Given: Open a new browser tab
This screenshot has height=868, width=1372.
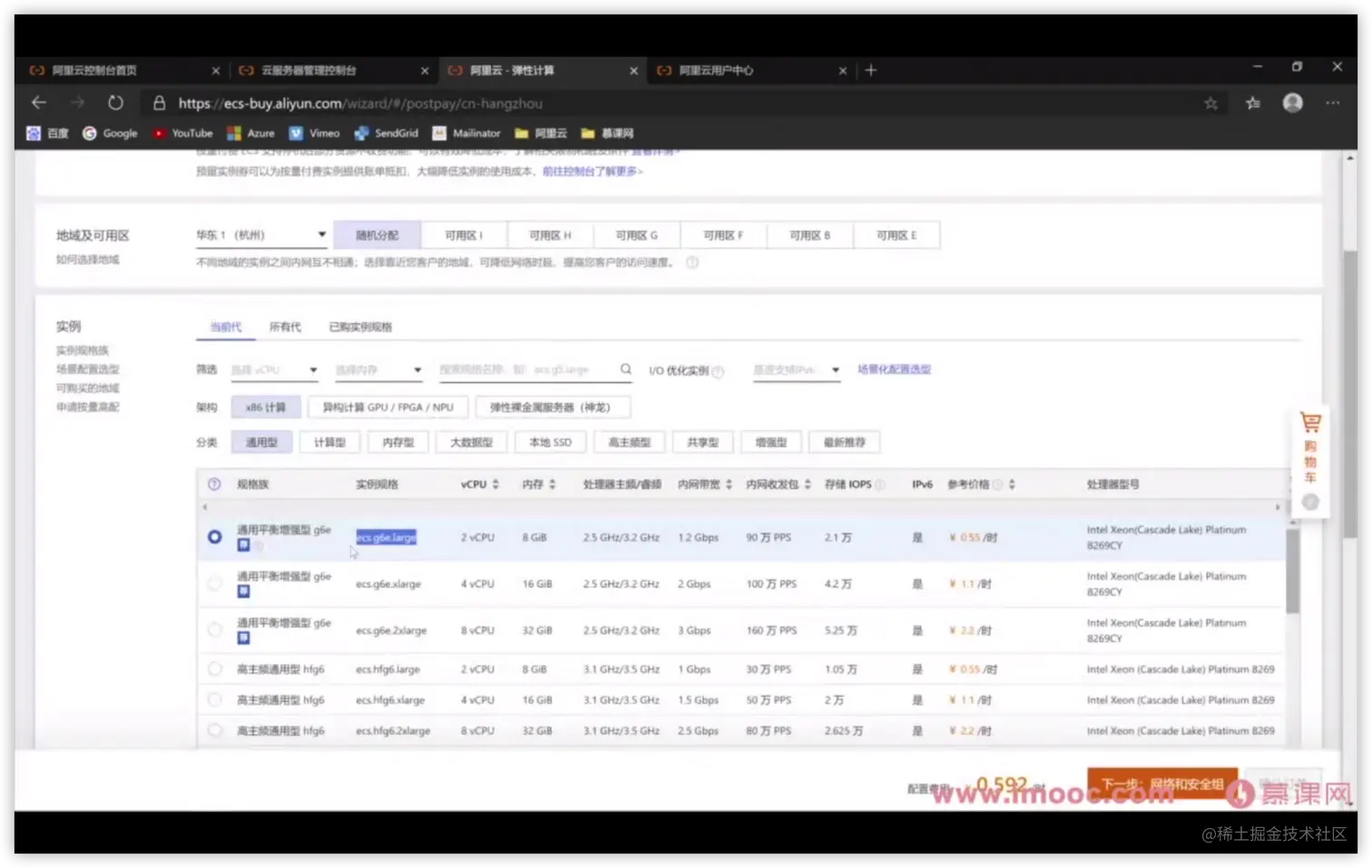Looking at the screenshot, I should click(870, 70).
